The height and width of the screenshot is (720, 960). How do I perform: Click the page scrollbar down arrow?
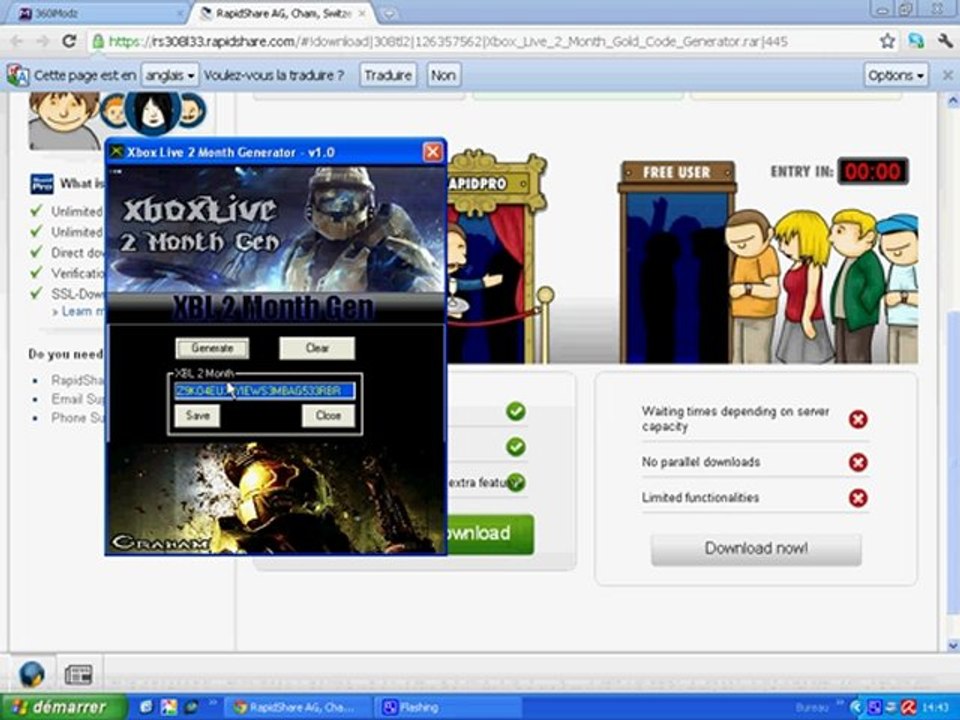(953, 645)
